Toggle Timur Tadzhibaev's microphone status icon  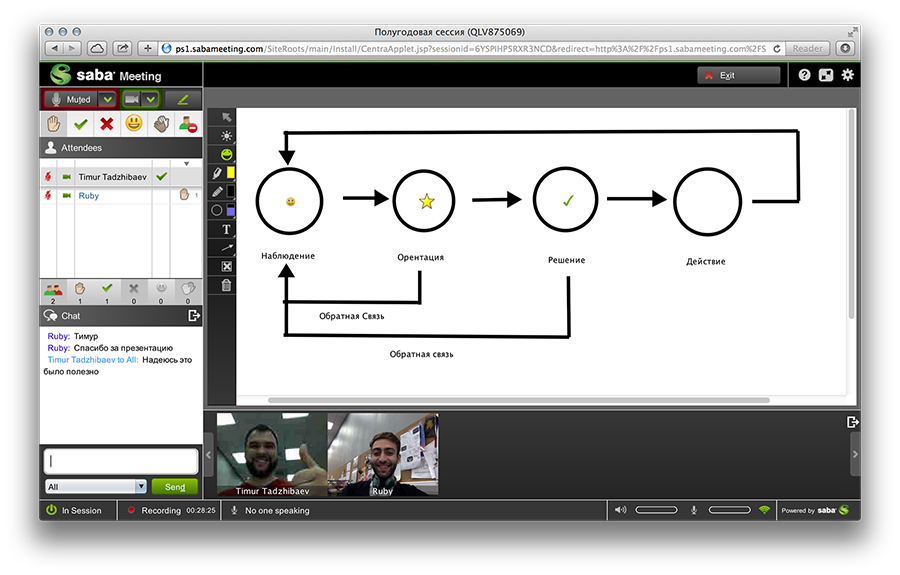coord(48,177)
